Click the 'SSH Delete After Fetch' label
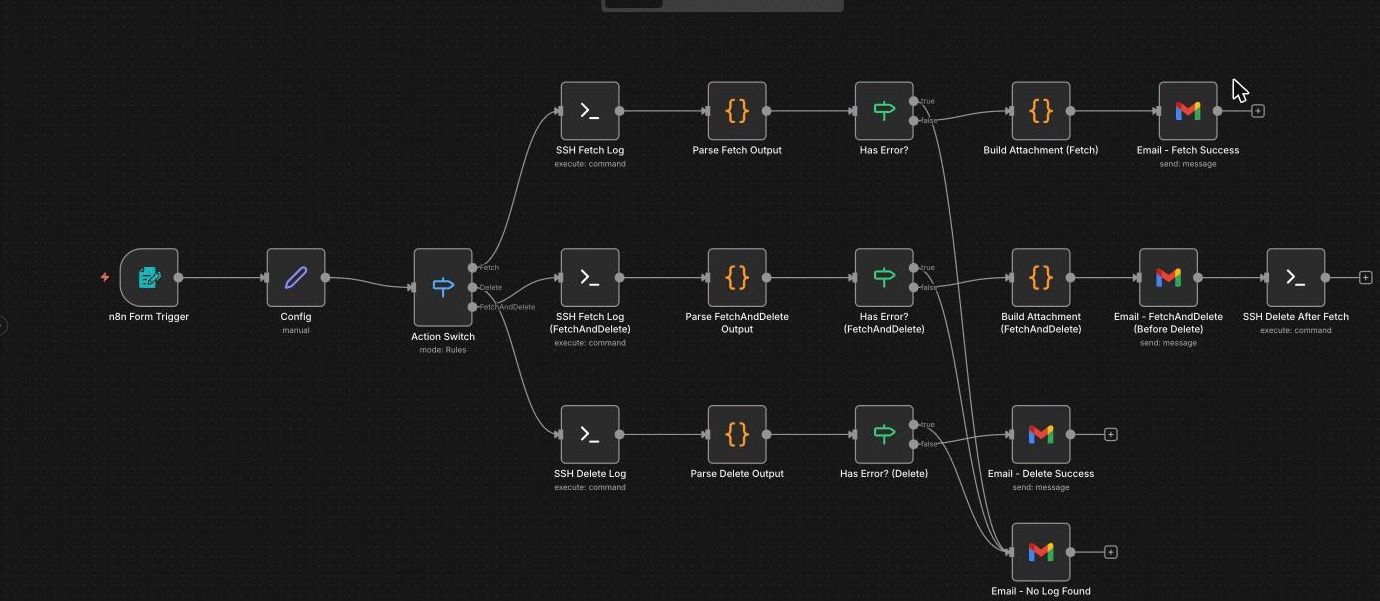The height and width of the screenshot is (601, 1380). tap(1296, 317)
